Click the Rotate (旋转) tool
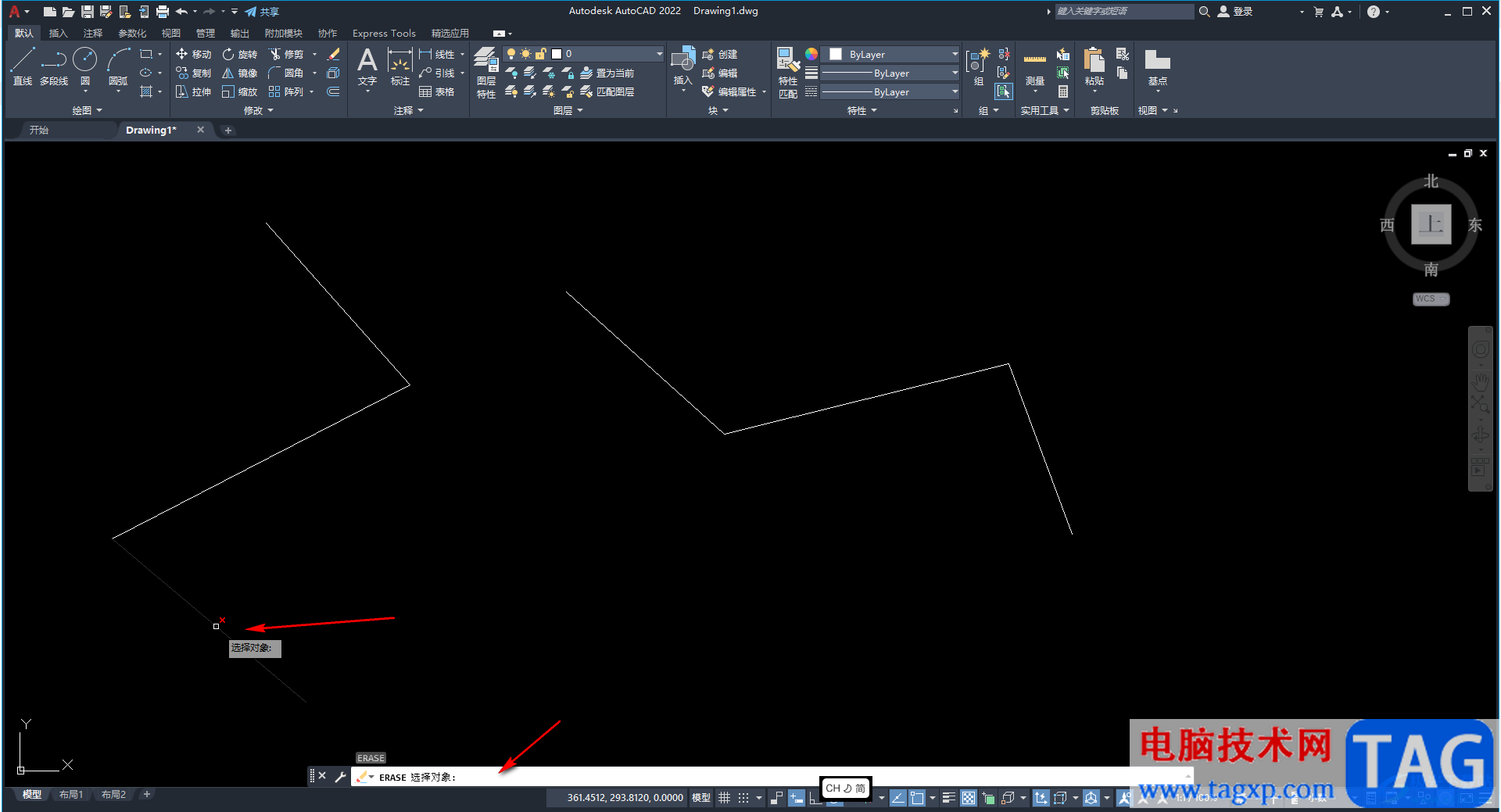 coord(239,54)
